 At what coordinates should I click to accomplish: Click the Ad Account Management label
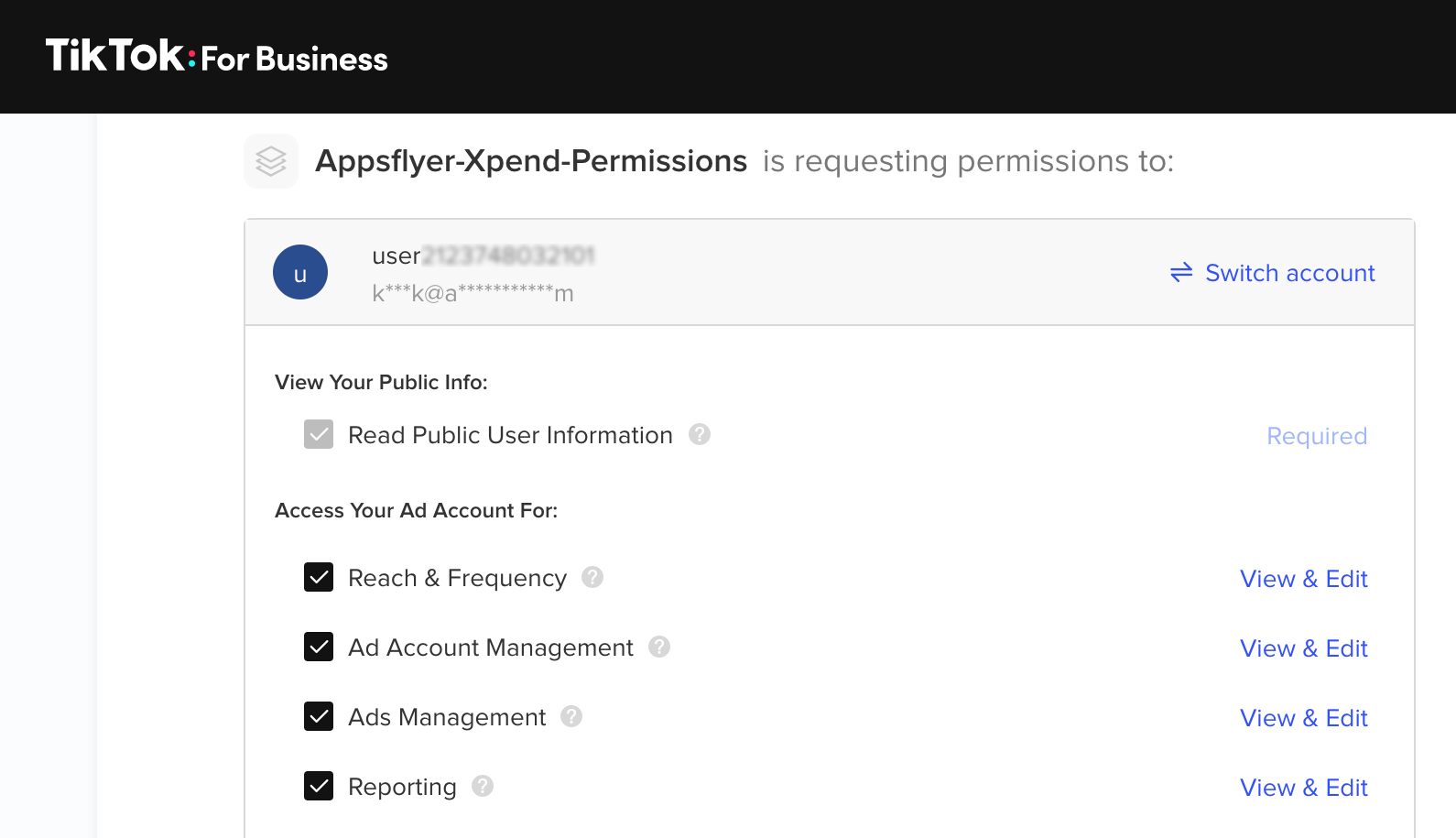coord(490,648)
